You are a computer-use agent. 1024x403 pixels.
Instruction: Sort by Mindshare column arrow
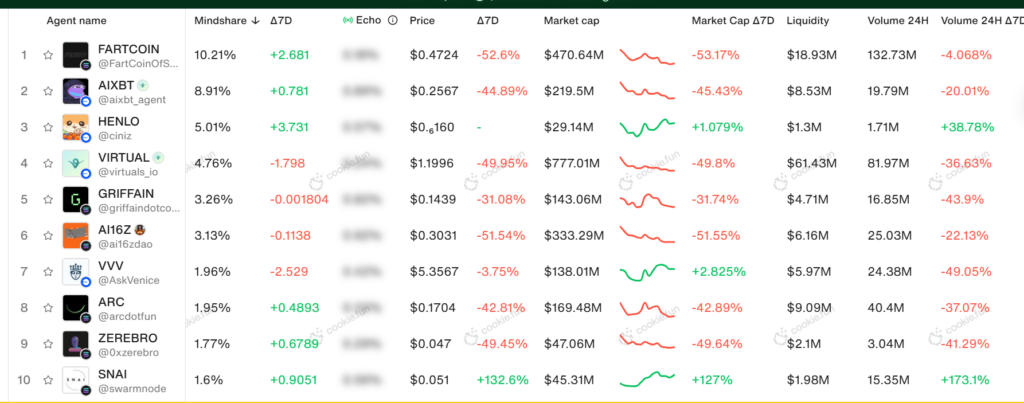click(x=257, y=20)
